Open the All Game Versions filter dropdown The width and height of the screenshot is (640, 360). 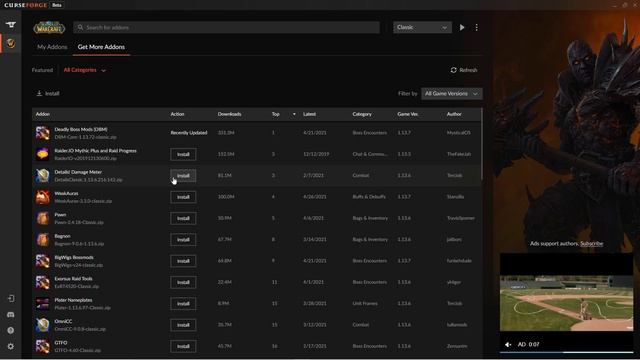pos(451,93)
